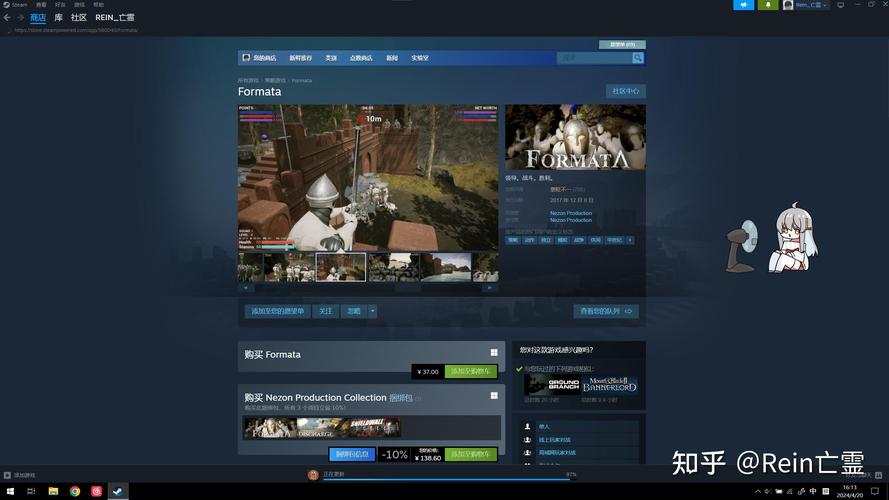
Task: Switch to the 商店 (Store) tab
Action: click(x=38, y=18)
